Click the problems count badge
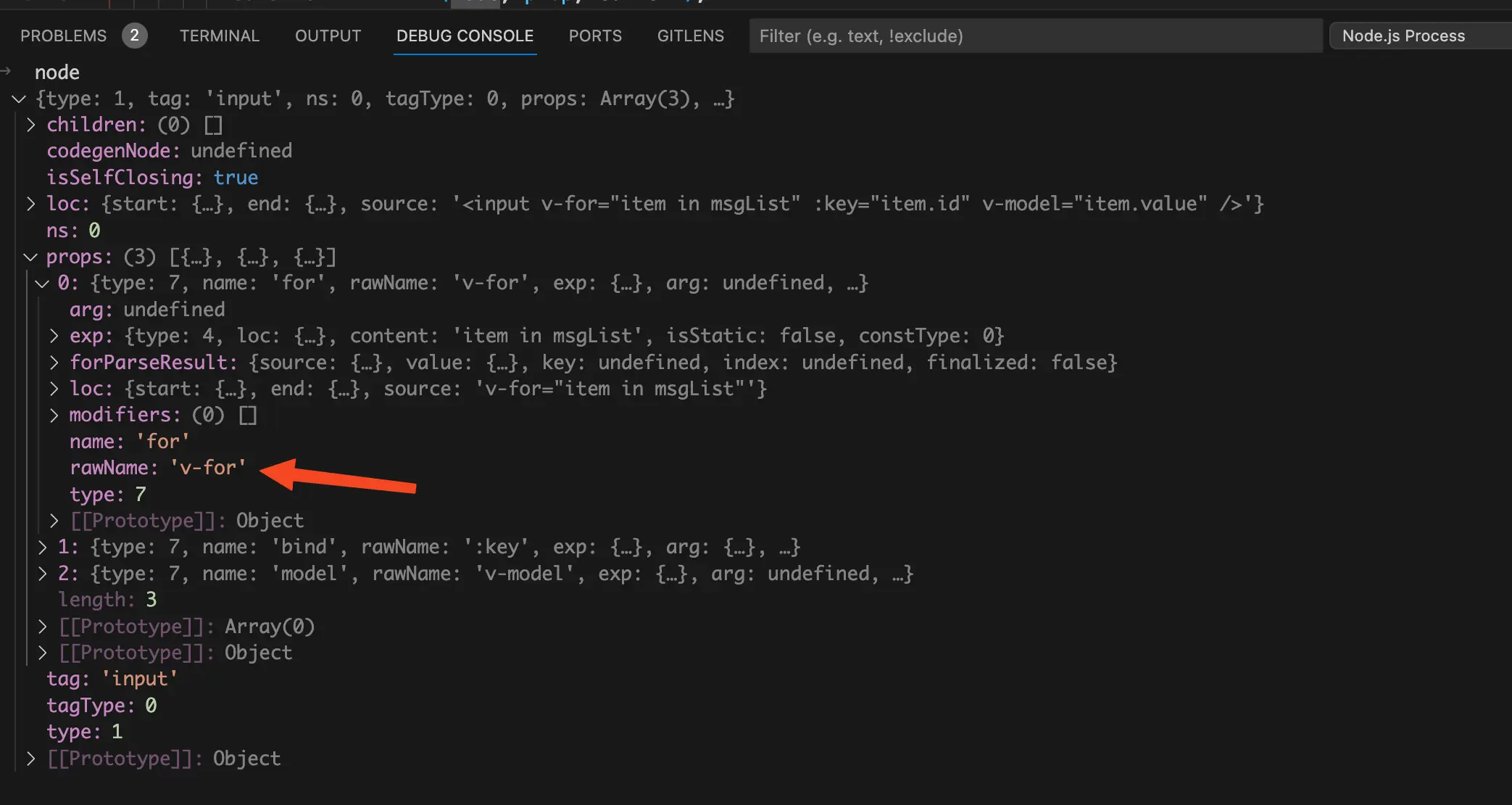This screenshot has width=1512, height=805. pos(134,36)
